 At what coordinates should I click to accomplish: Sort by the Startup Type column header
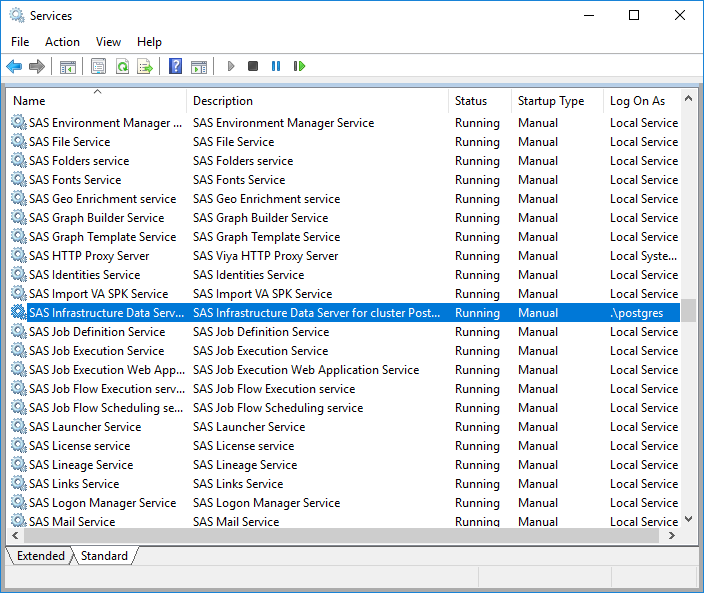point(551,101)
